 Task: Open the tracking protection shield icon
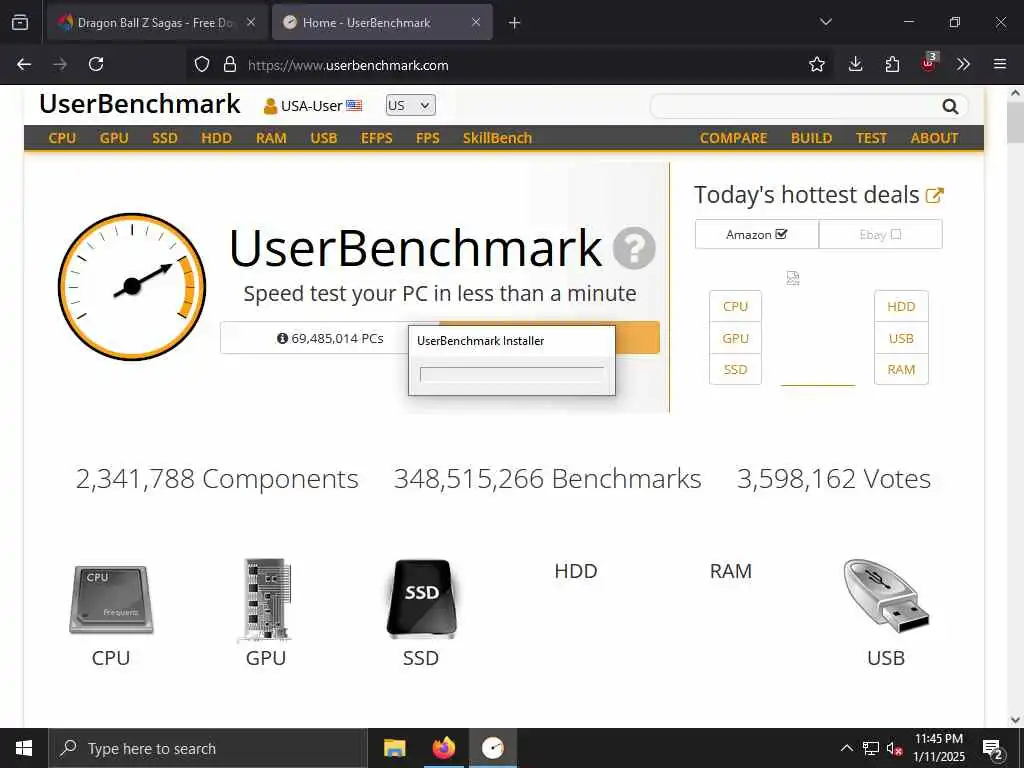202,65
